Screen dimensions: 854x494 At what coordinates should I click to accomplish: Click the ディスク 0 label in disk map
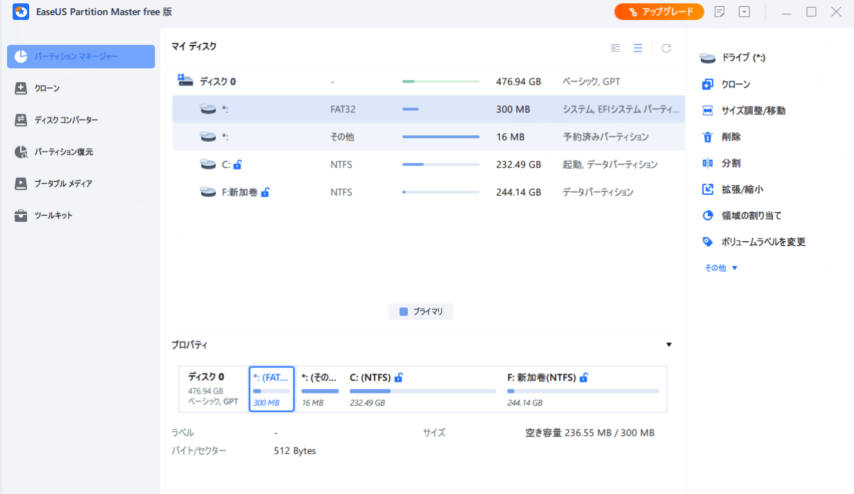point(206,376)
